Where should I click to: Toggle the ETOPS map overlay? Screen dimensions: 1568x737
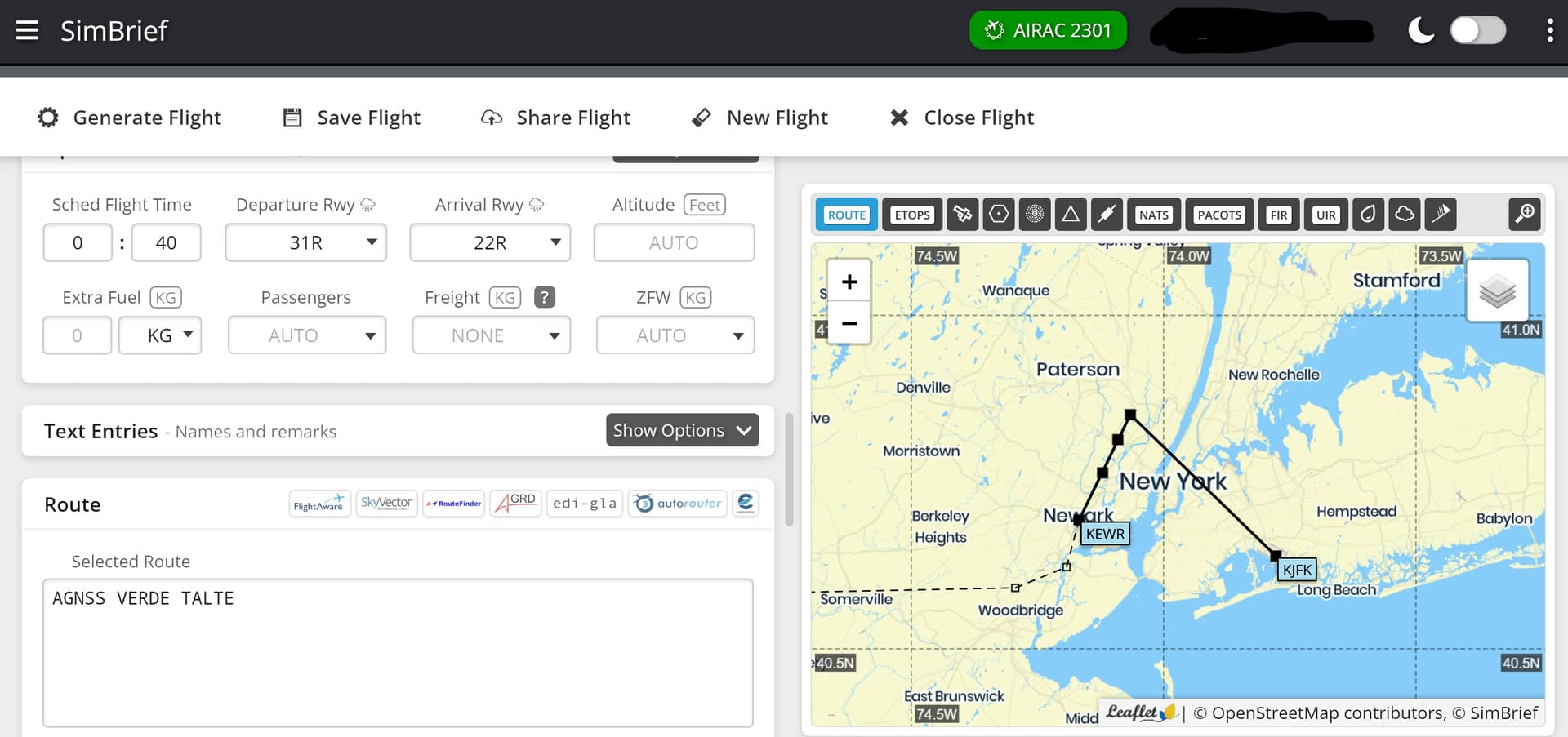(911, 215)
